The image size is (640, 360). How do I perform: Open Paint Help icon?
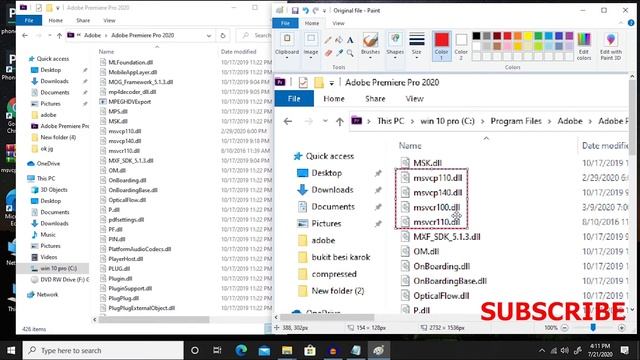(x=631, y=23)
